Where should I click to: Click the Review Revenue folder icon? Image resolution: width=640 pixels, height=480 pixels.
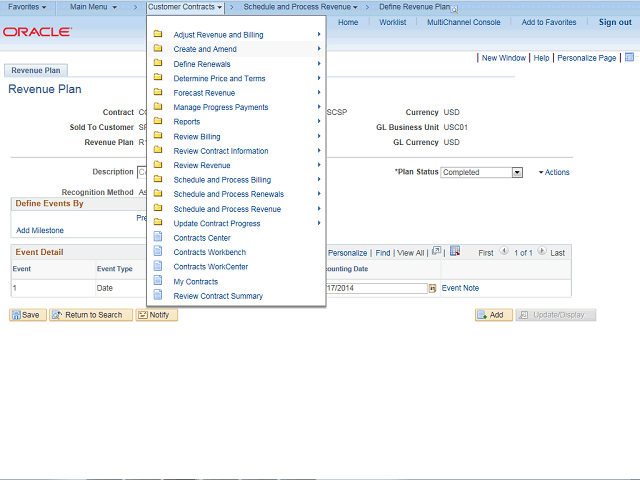(x=158, y=164)
